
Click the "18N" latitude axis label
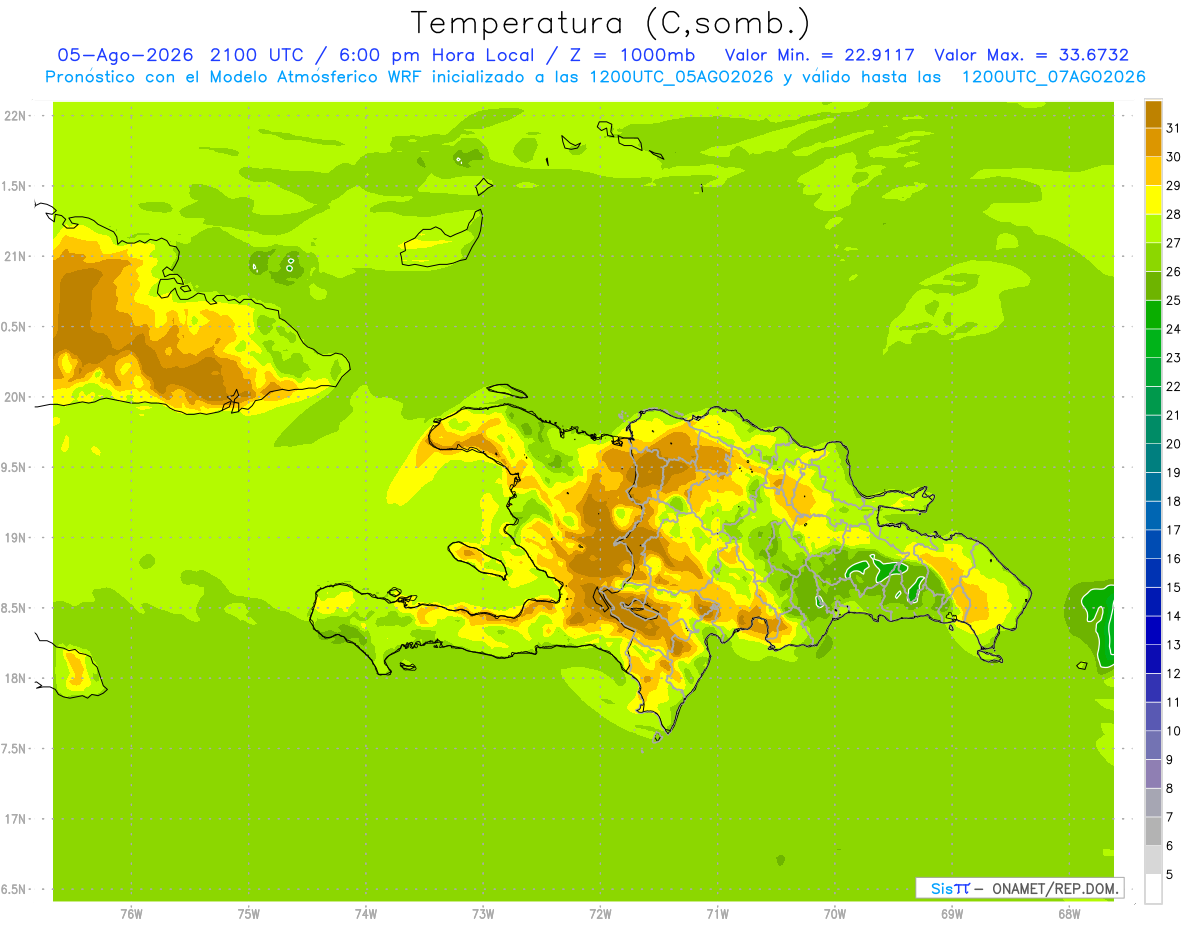pos(17,679)
